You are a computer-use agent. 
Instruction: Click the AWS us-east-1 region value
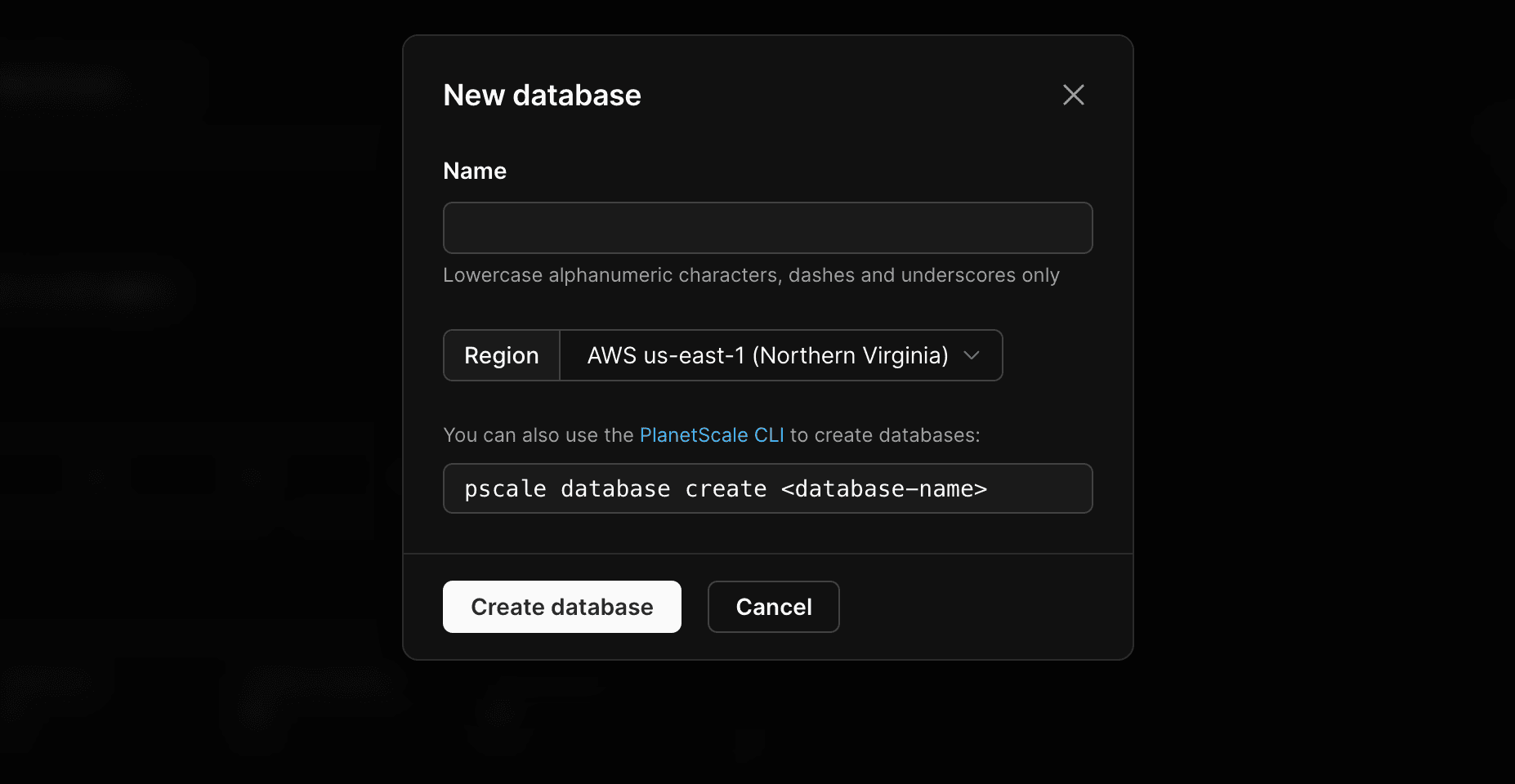tap(766, 355)
